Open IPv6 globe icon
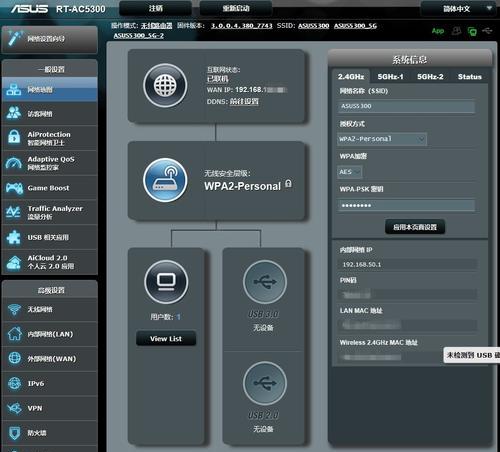500x452 pixels. click(14, 383)
